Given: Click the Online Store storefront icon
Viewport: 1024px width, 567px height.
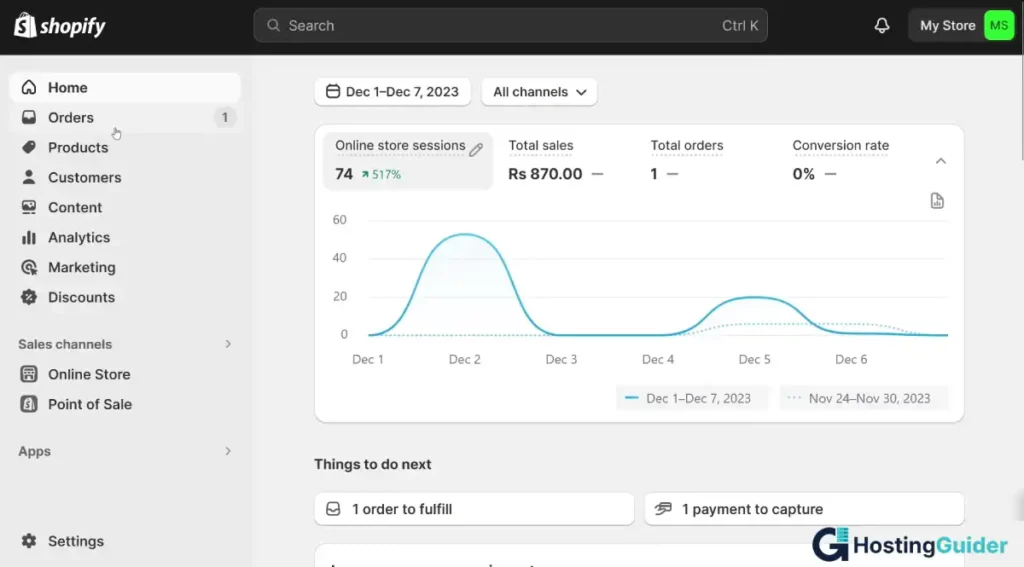Looking at the screenshot, I should (29, 374).
